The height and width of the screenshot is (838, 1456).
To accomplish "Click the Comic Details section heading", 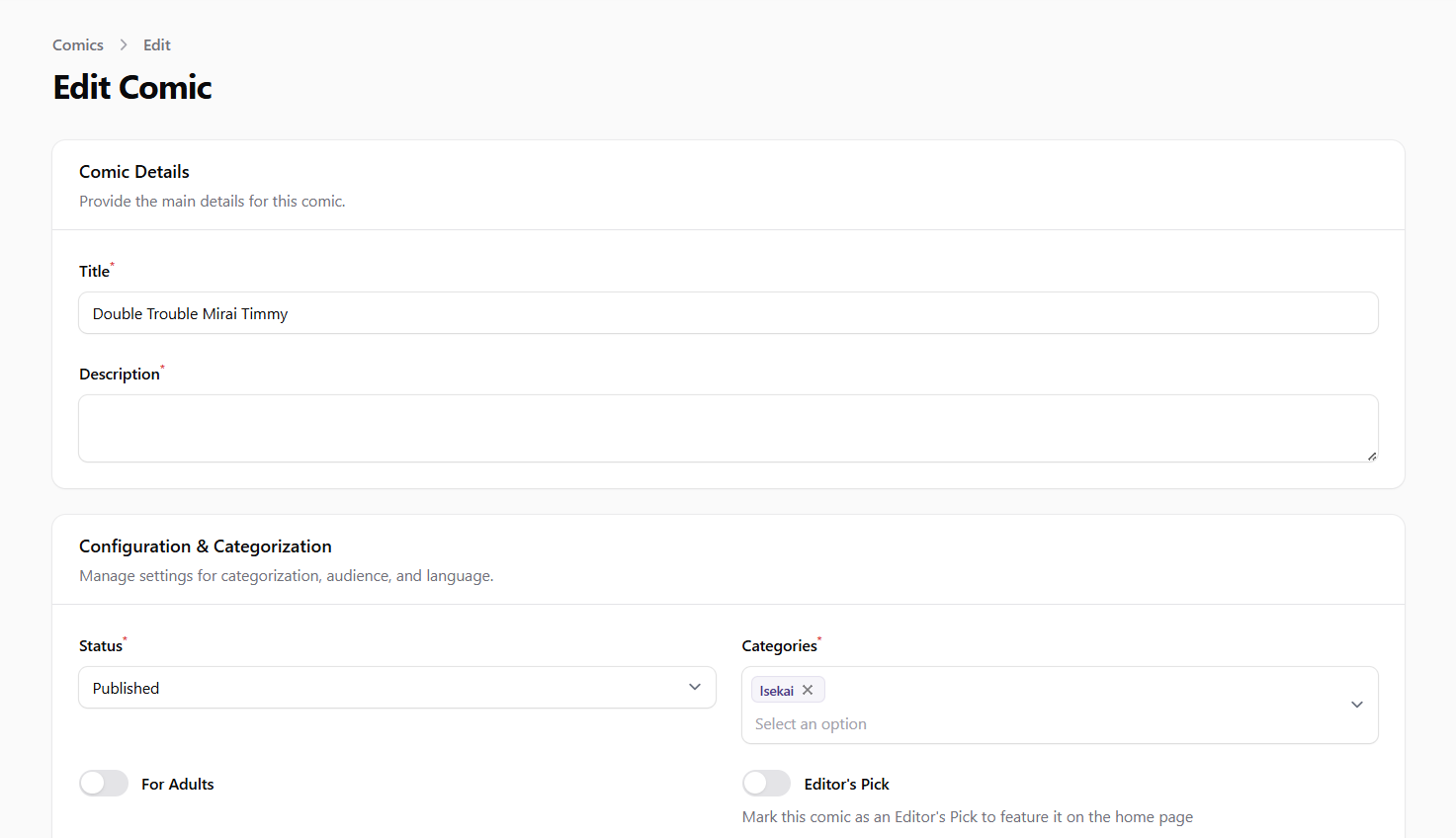I will tap(134, 172).
